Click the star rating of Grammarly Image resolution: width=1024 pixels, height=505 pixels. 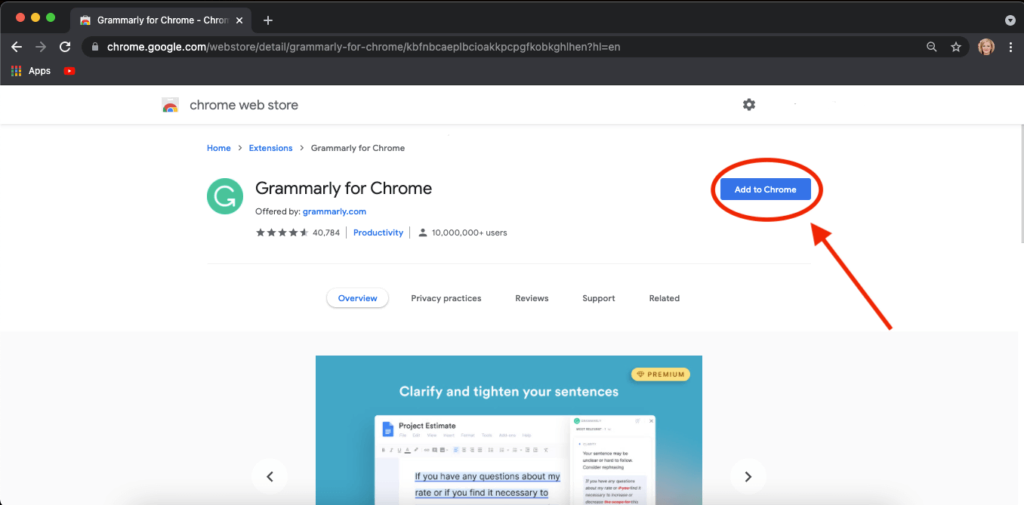[x=282, y=232]
